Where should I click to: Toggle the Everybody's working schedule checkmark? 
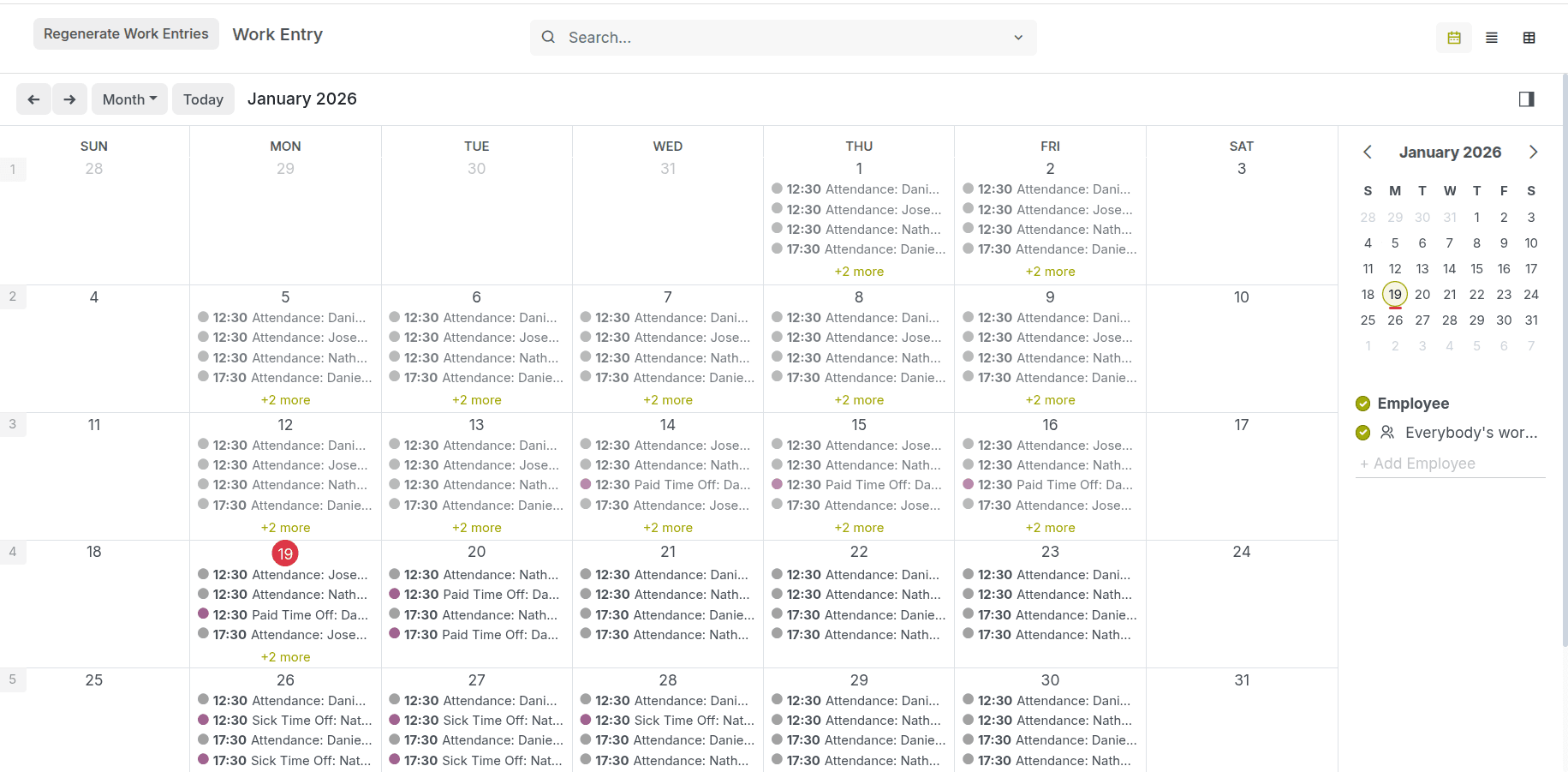[x=1362, y=433]
